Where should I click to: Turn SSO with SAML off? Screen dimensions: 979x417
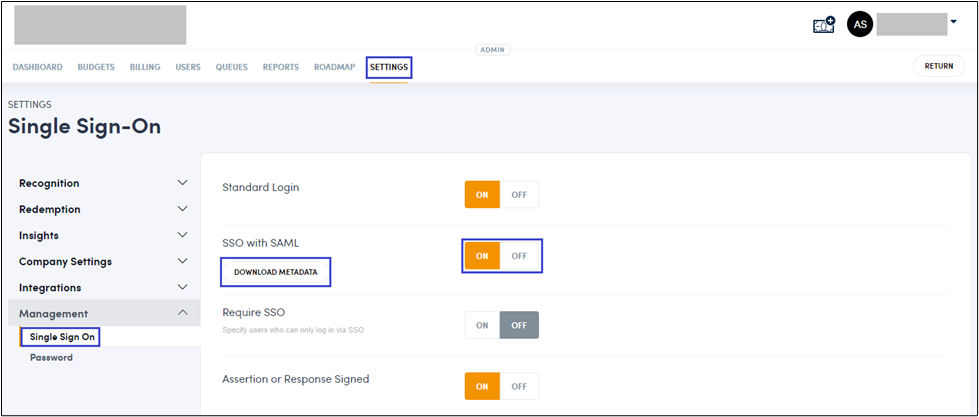click(519, 256)
